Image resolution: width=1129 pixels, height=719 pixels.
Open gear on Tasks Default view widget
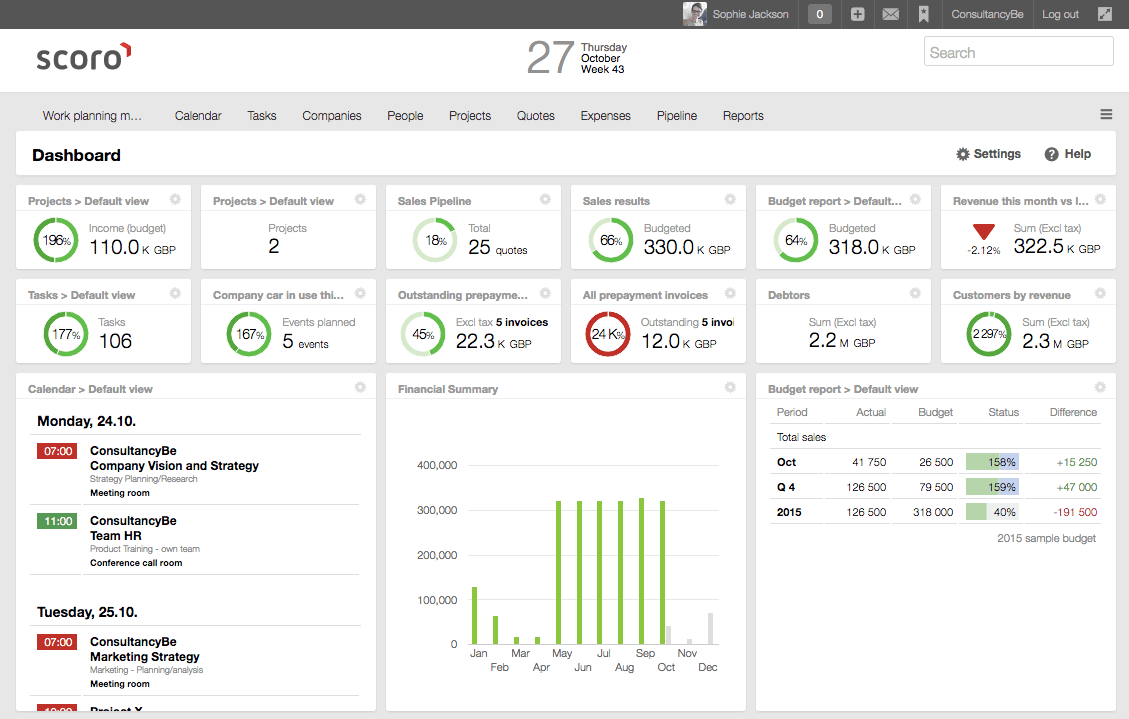click(175, 293)
